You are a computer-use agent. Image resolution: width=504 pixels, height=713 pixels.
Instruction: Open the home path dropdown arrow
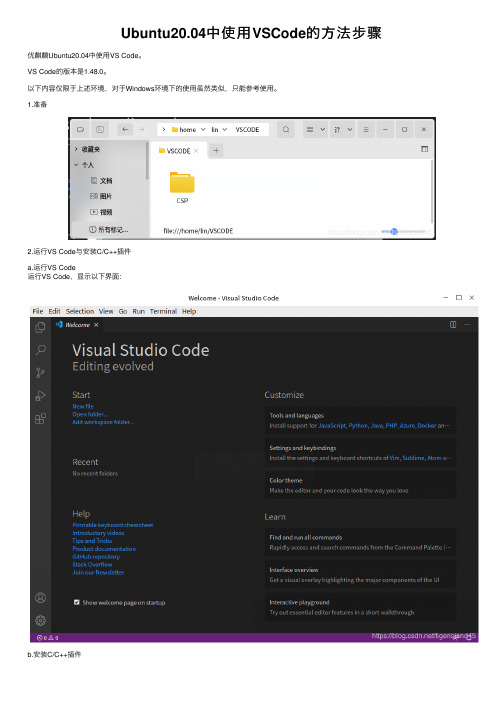[203, 130]
